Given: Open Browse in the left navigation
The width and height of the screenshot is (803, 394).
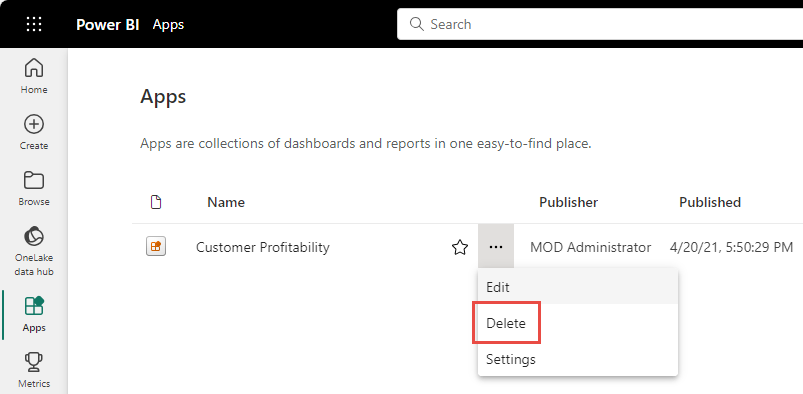Looking at the screenshot, I should [x=34, y=189].
